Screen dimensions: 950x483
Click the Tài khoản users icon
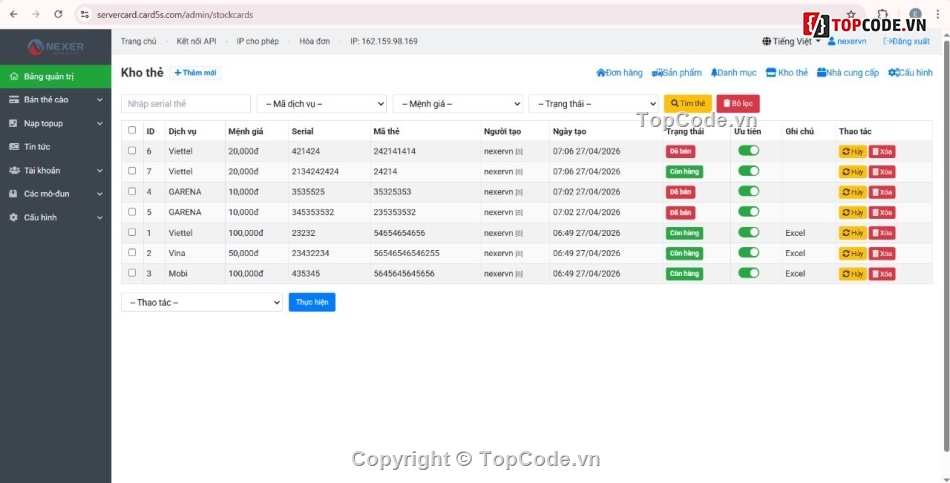(14, 170)
